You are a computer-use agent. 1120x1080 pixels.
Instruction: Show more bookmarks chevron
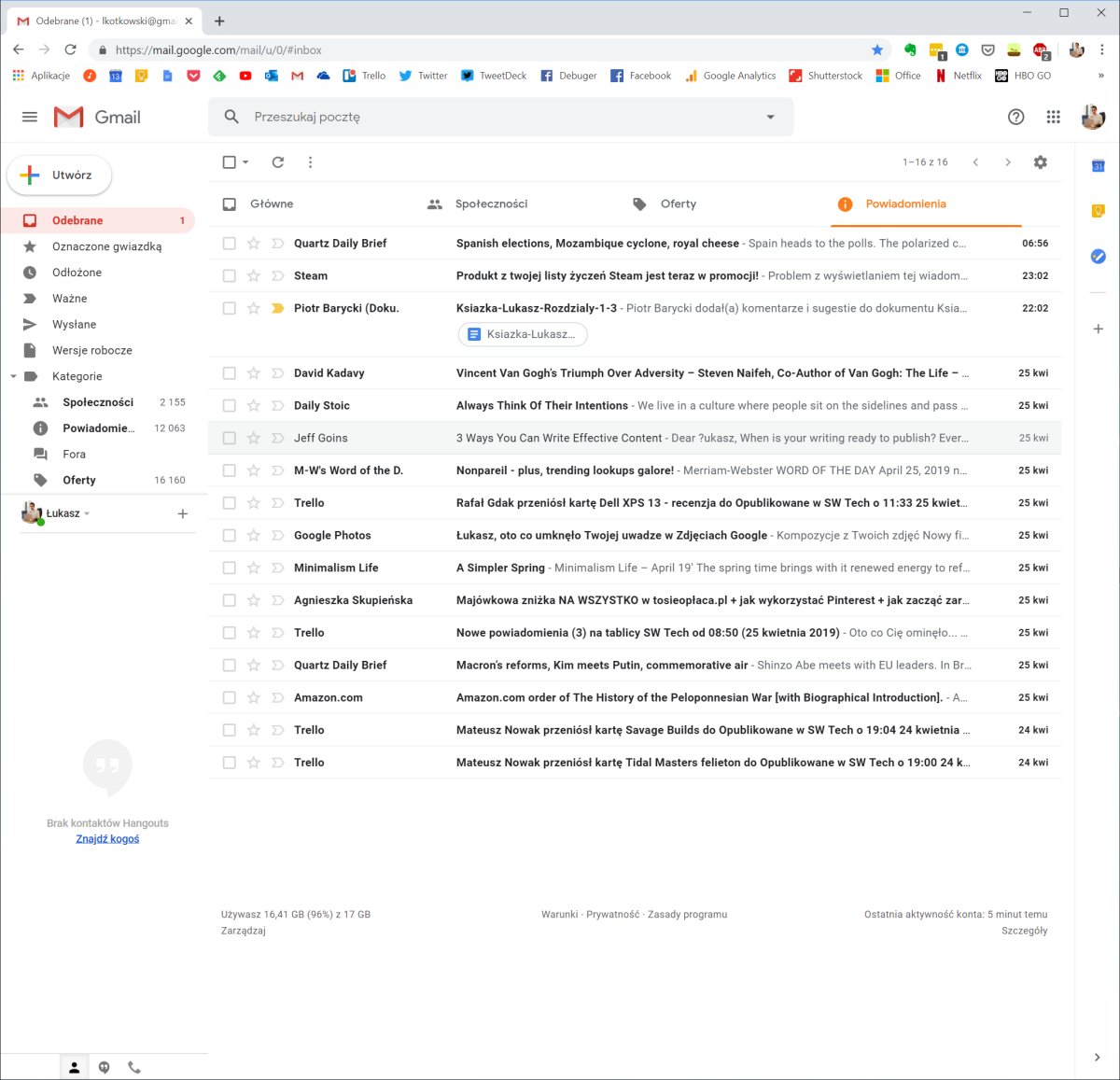(1100, 76)
